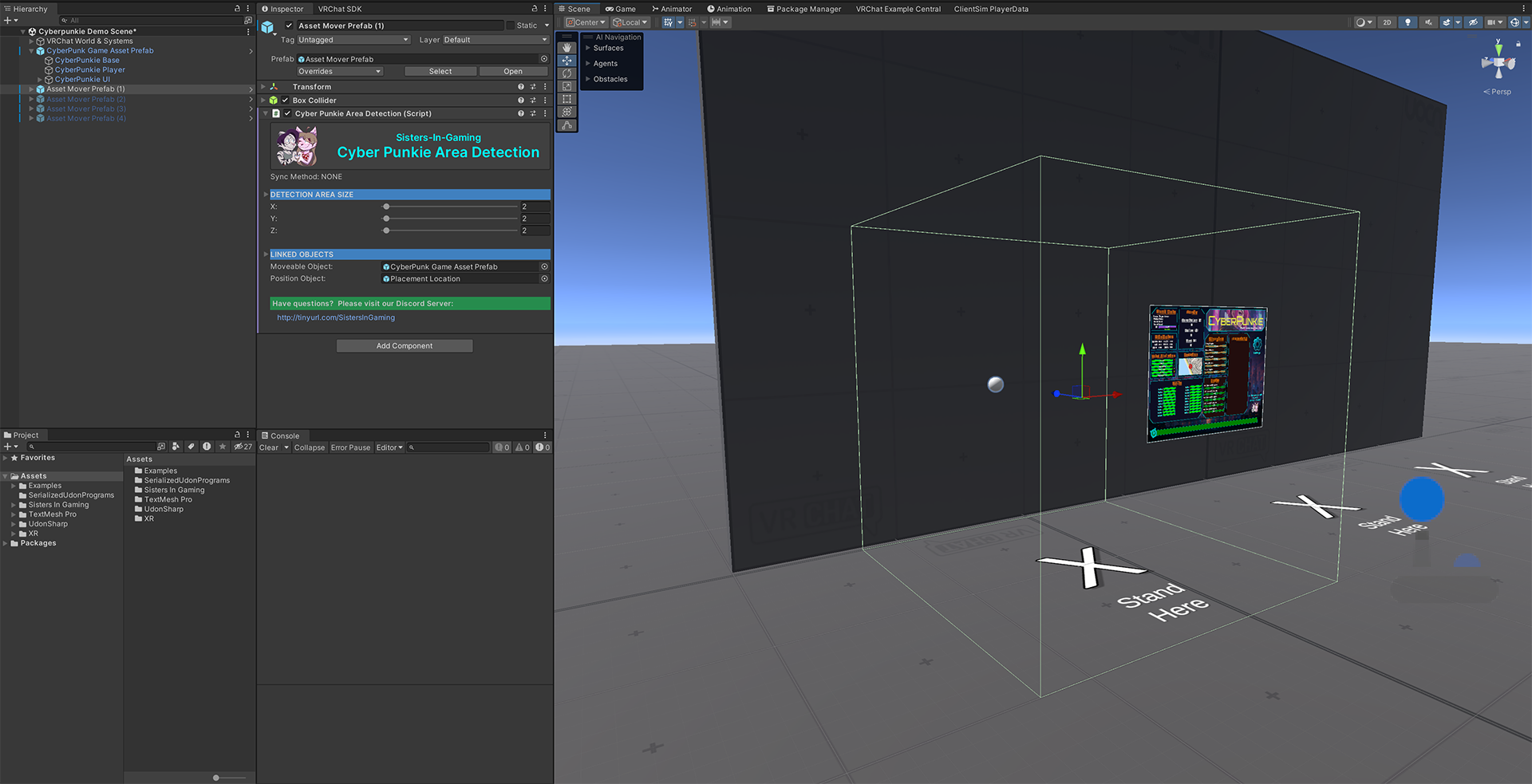Open VRChat Example Central tab
Screen dimensions: 1532x784
[898, 9]
